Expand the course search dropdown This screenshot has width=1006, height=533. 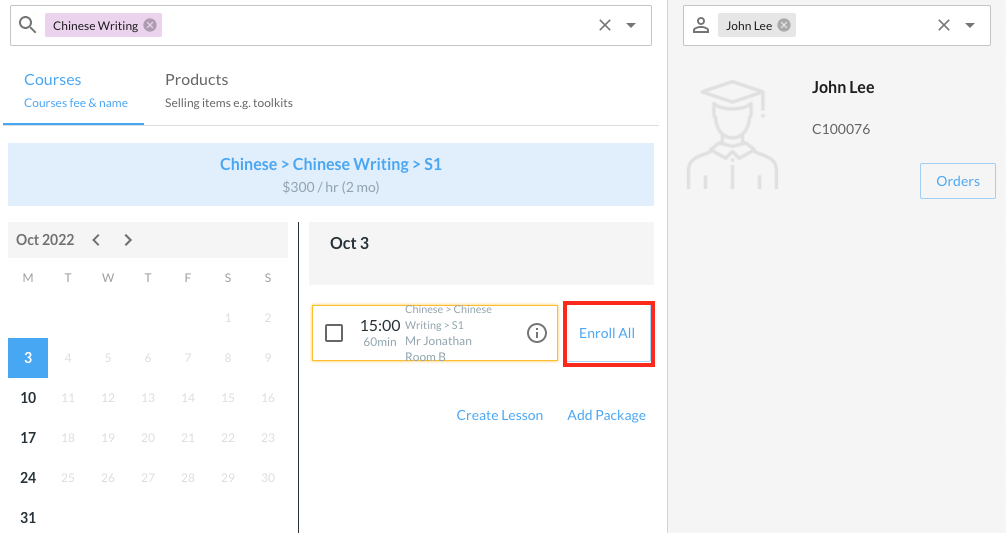click(631, 25)
